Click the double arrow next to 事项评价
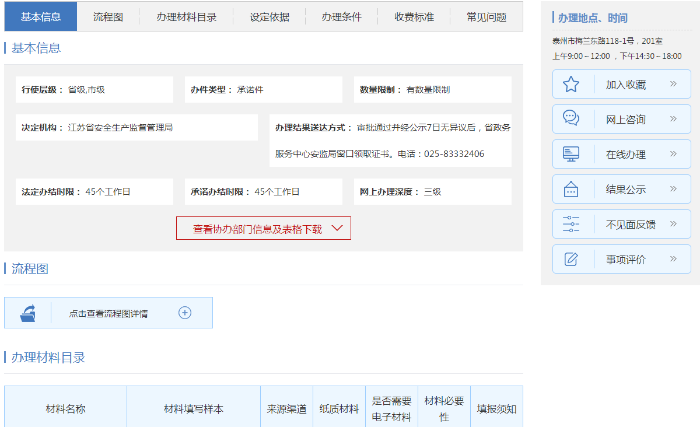Viewport: 700px width, 427px height. tap(673, 259)
